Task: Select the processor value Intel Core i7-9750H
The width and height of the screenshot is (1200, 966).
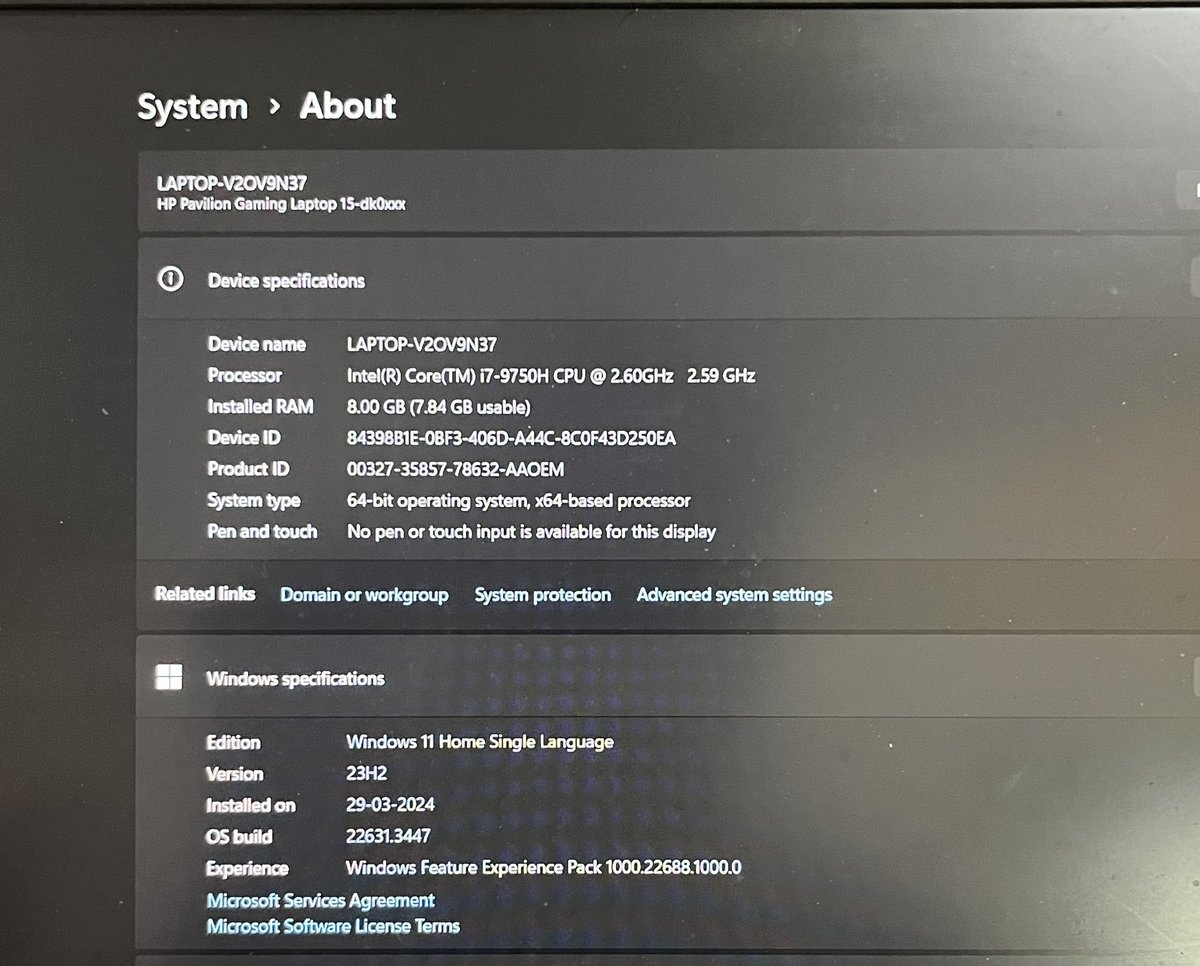Action: pyautogui.click(x=550, y=376)
